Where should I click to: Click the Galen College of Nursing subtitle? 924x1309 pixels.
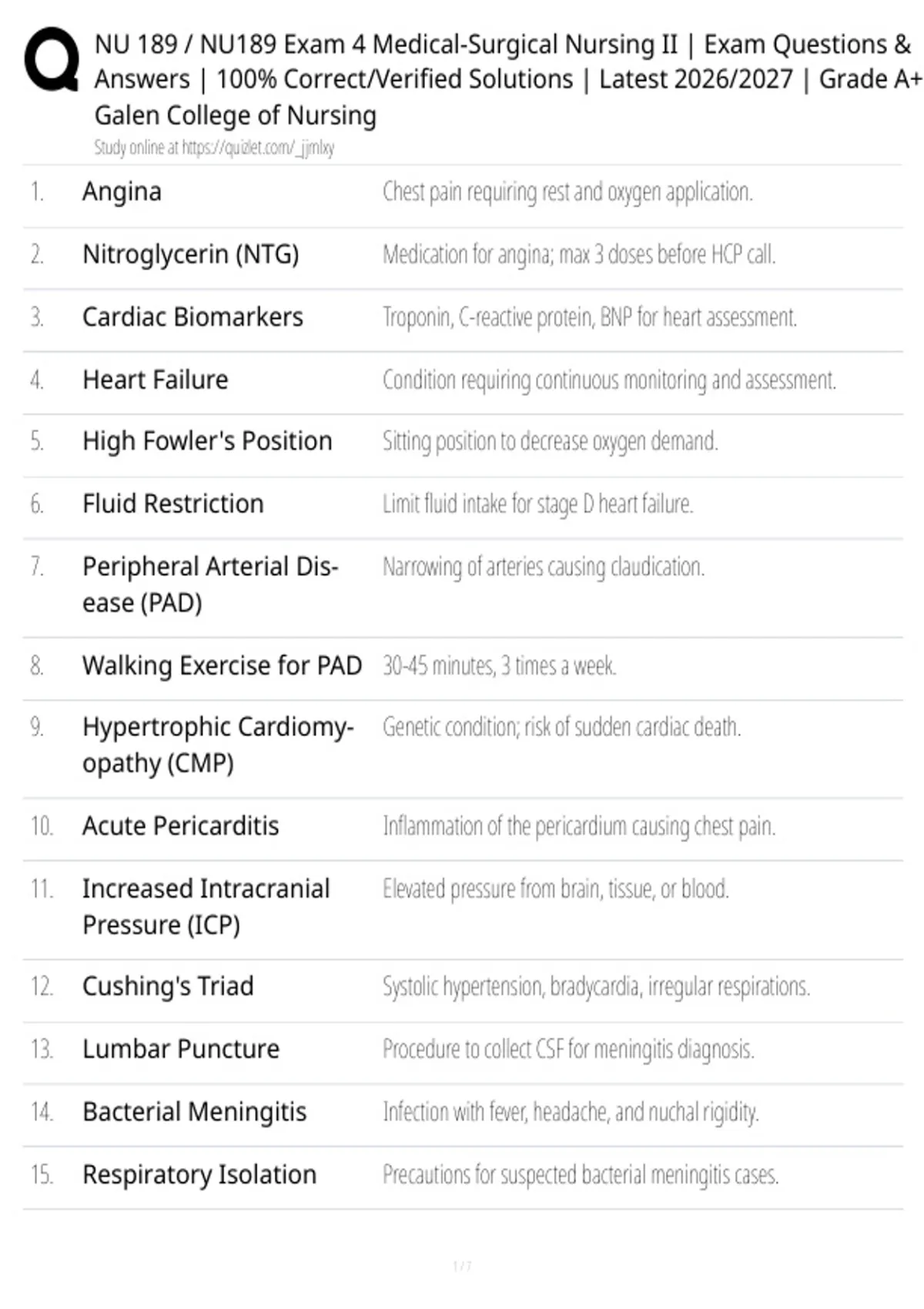coord(236,115)
